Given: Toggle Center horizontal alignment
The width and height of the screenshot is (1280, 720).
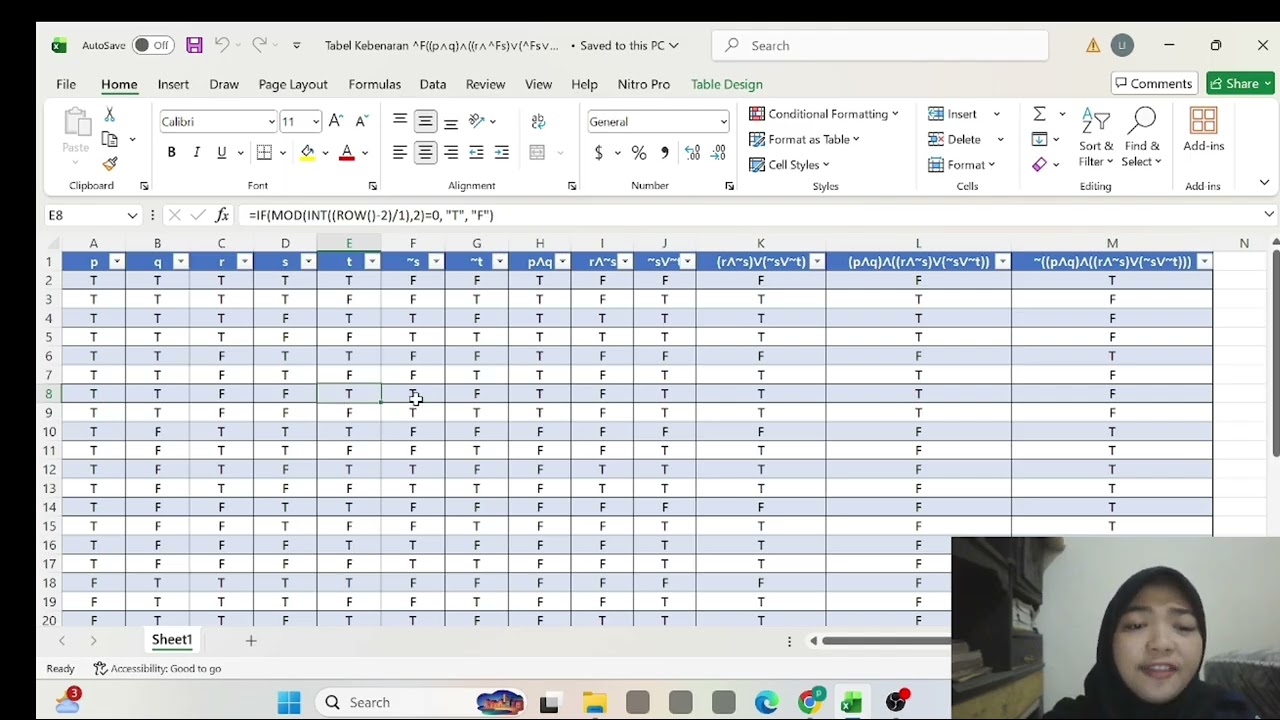Looking at the screenshot, I should pyautogui.click(x=425, y=152).
